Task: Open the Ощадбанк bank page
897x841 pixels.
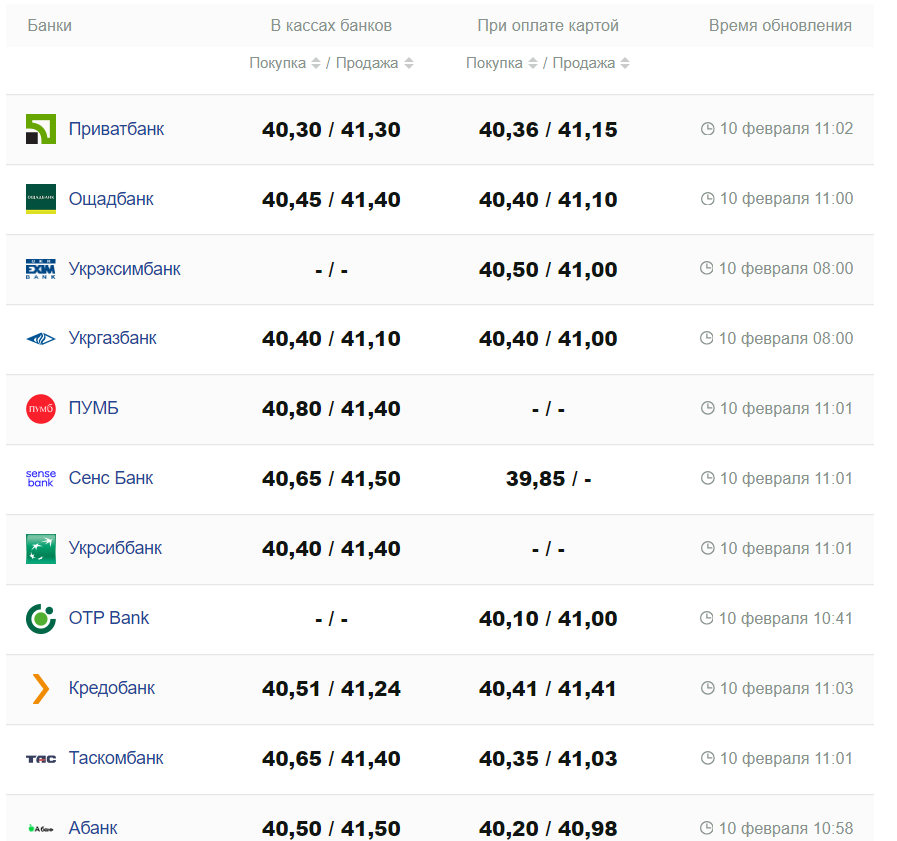Action: tap(111, 199)
